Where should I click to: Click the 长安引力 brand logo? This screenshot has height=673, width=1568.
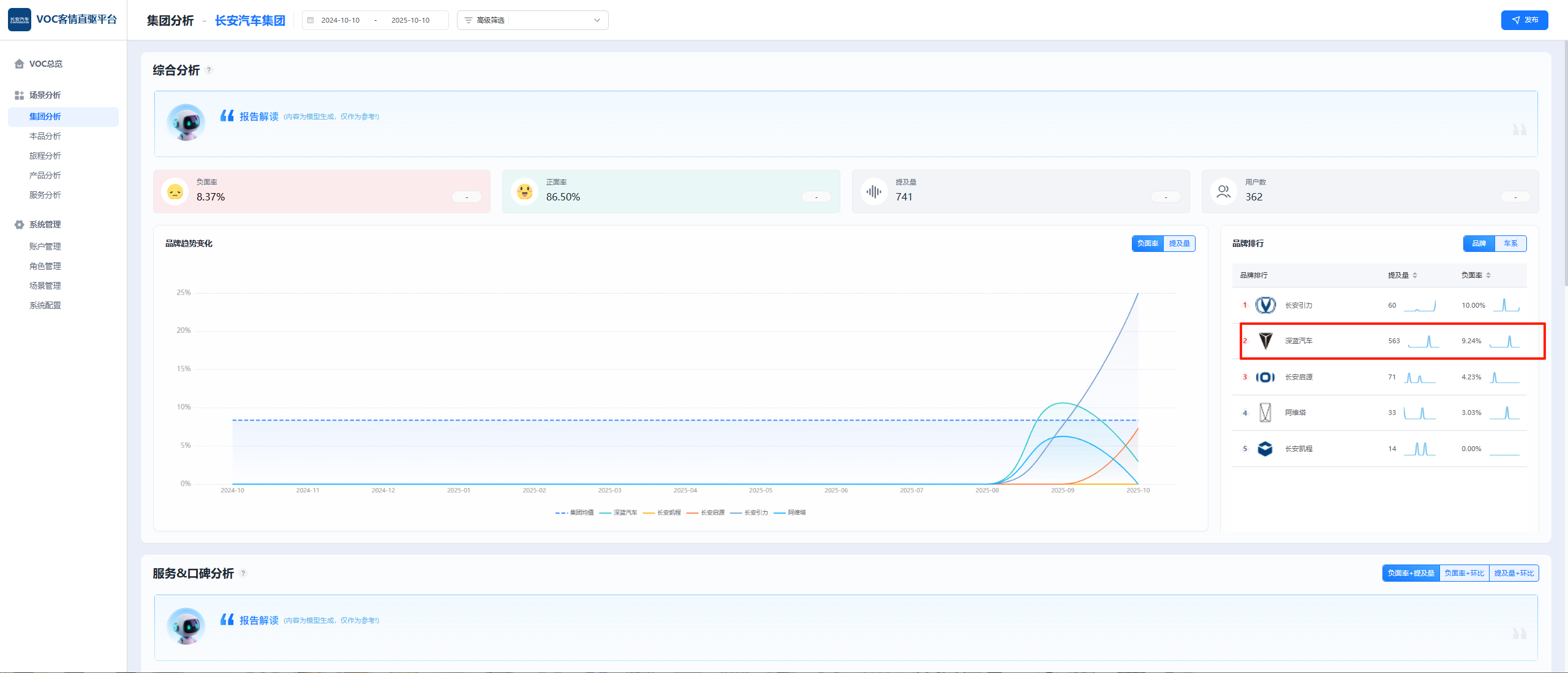[1265, 305]
